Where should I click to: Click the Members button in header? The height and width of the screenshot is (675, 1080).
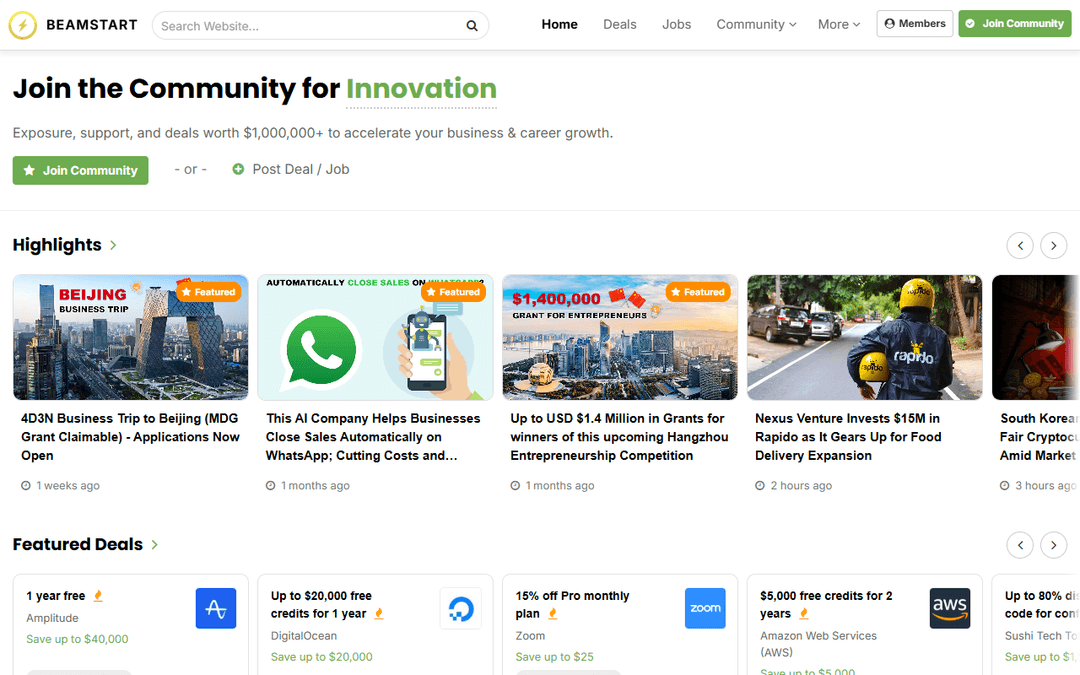(x=915, y=23)
